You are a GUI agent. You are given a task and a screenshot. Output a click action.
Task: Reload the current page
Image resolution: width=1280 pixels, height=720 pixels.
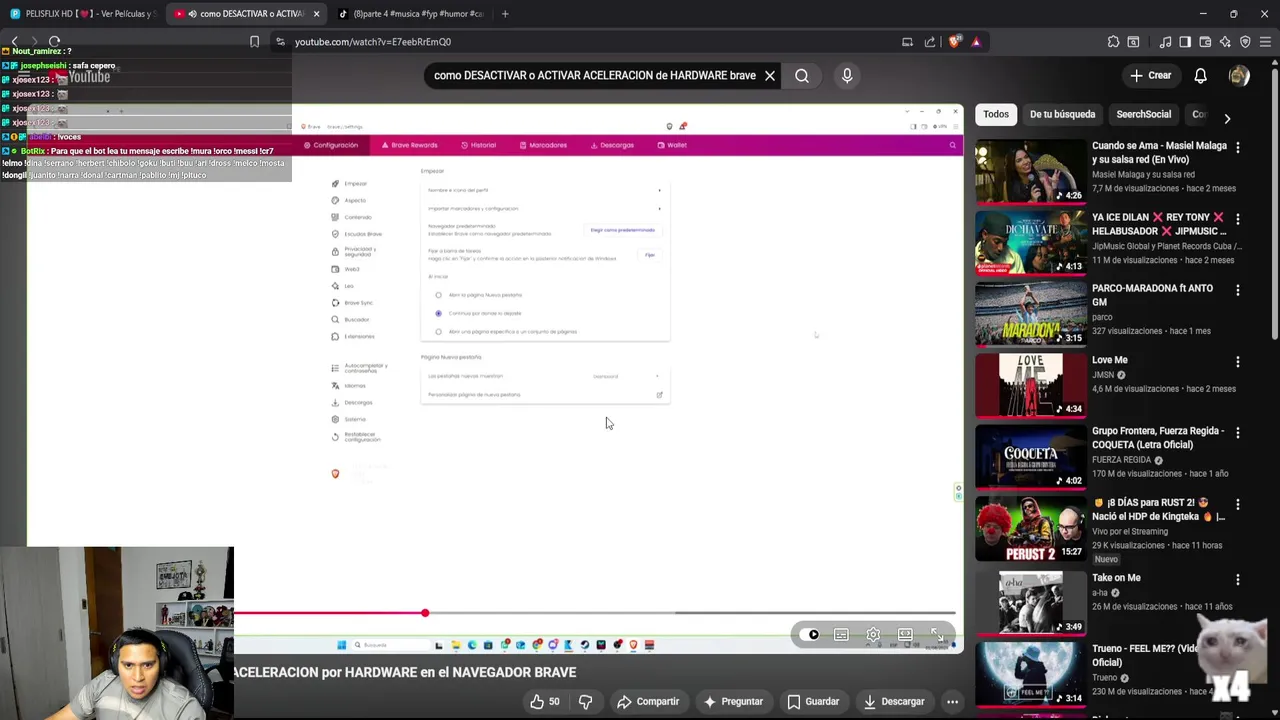click(x=54, y=42)
